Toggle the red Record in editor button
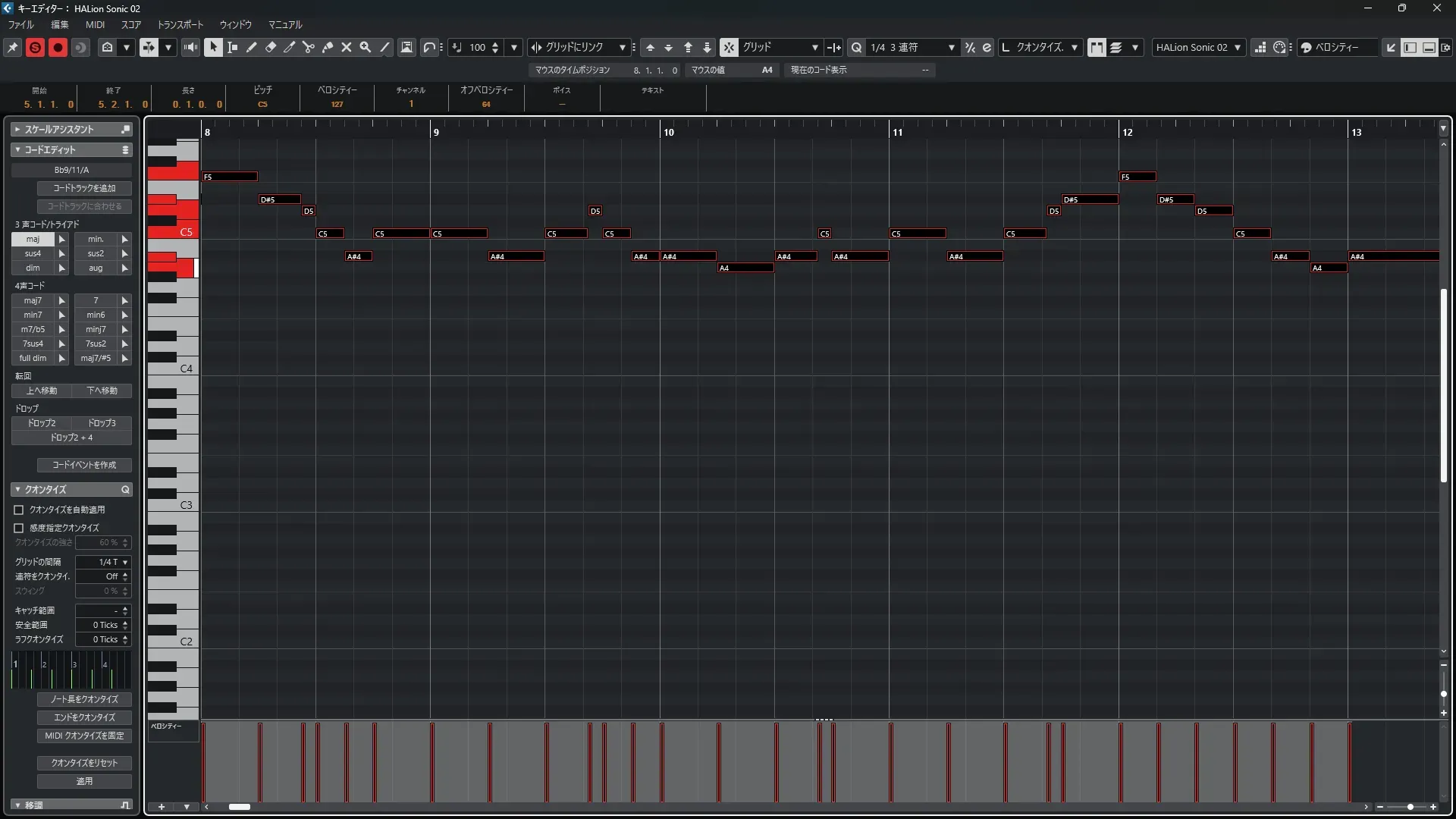 point(58,47)
